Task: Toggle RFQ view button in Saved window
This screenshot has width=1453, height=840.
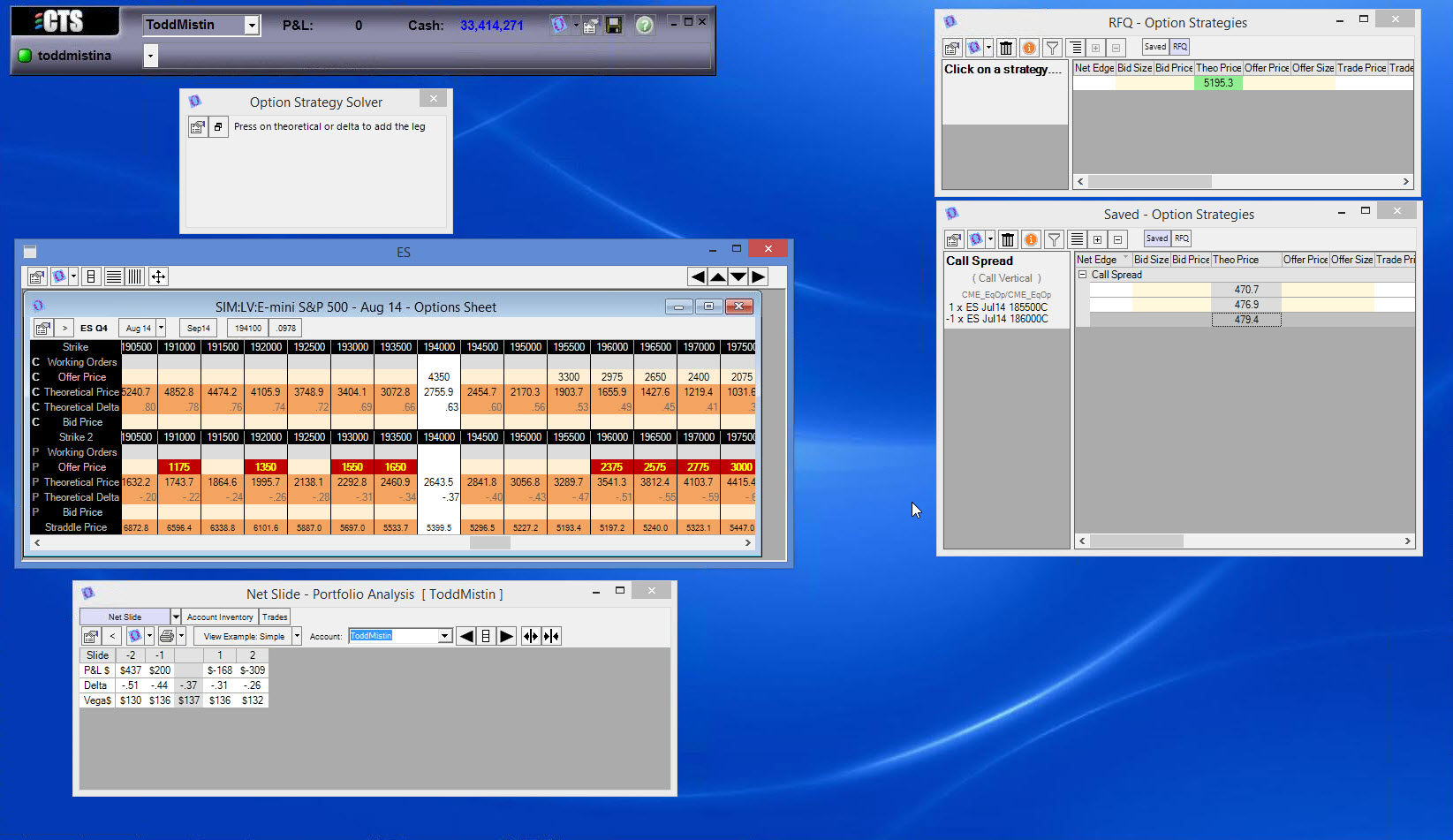Action: (x=1182, y=238)
